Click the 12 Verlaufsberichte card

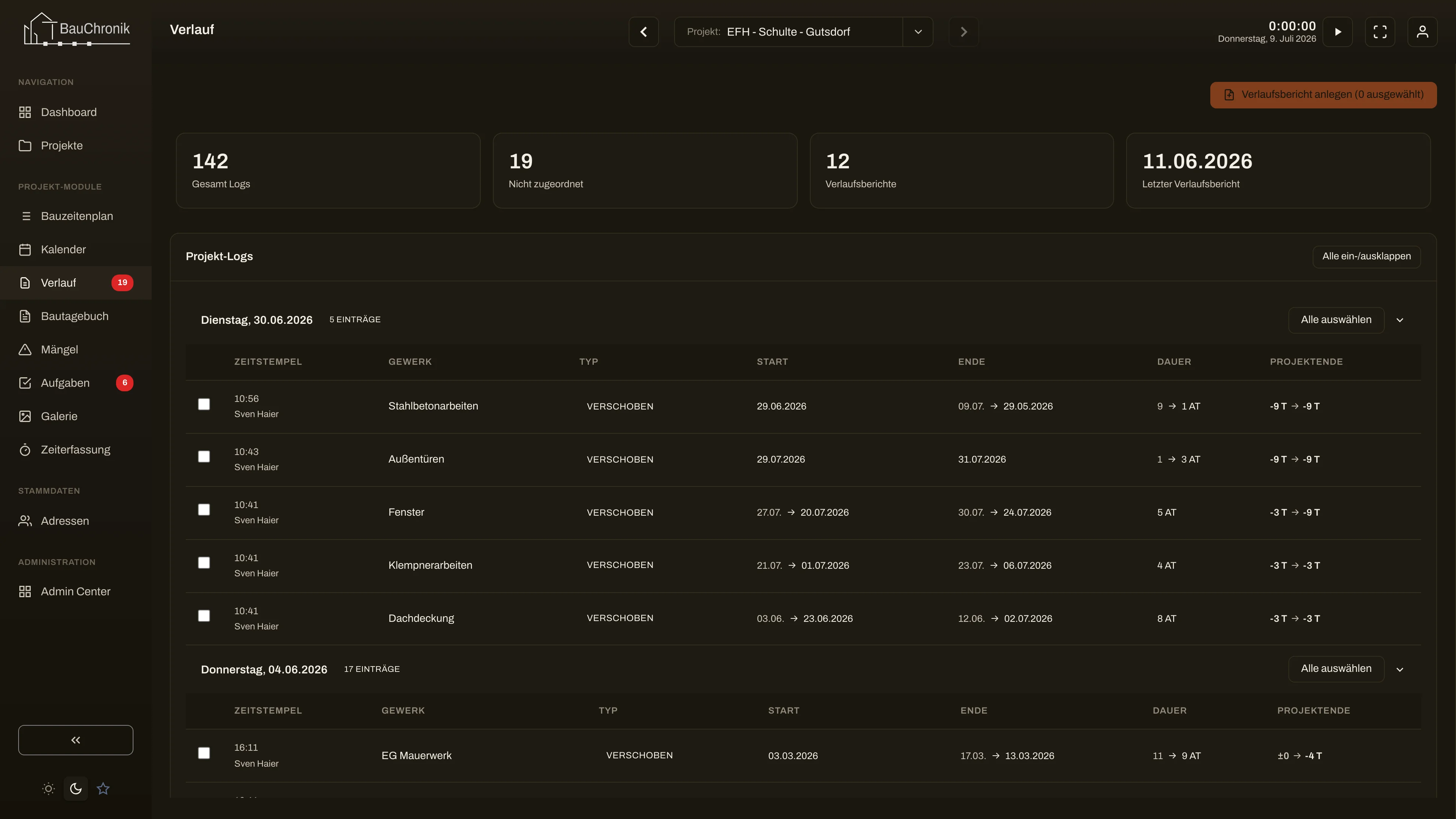tap(962, 171)
